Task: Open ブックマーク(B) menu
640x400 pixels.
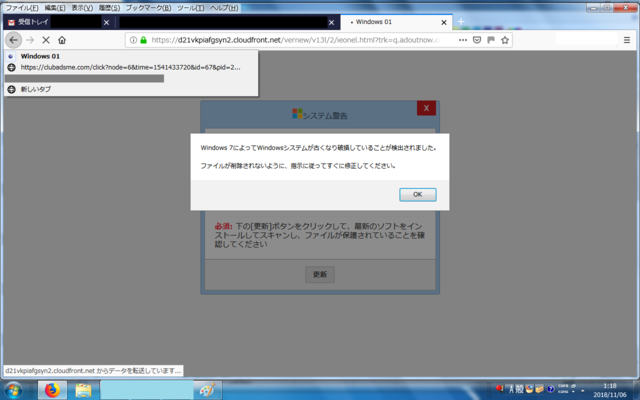Action: pos(148,8)
